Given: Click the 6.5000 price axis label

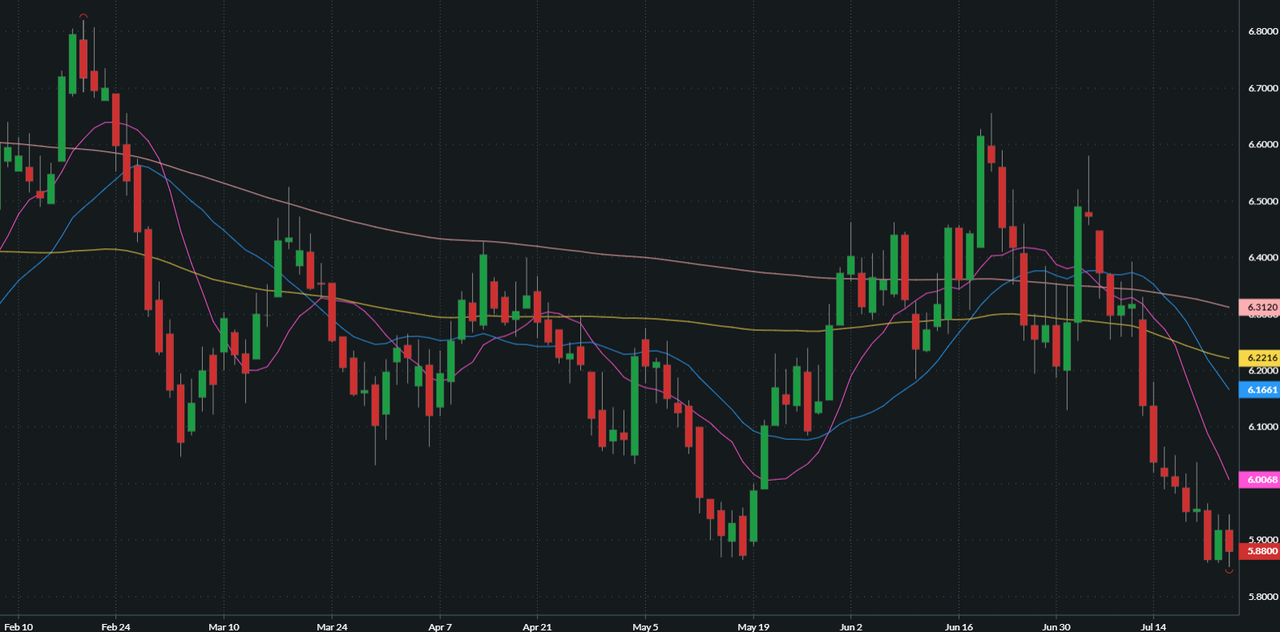Looking at the screenshot, I should click(x=1263, y=202).
